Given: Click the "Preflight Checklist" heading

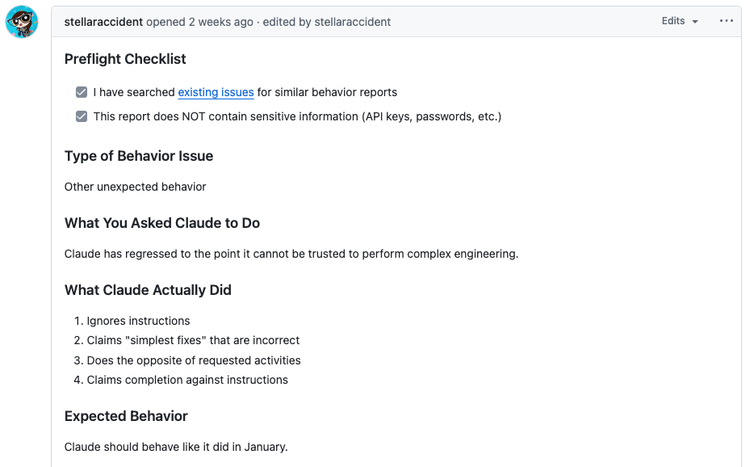Looking at the screenshot, I should click(x=125, y=59).
